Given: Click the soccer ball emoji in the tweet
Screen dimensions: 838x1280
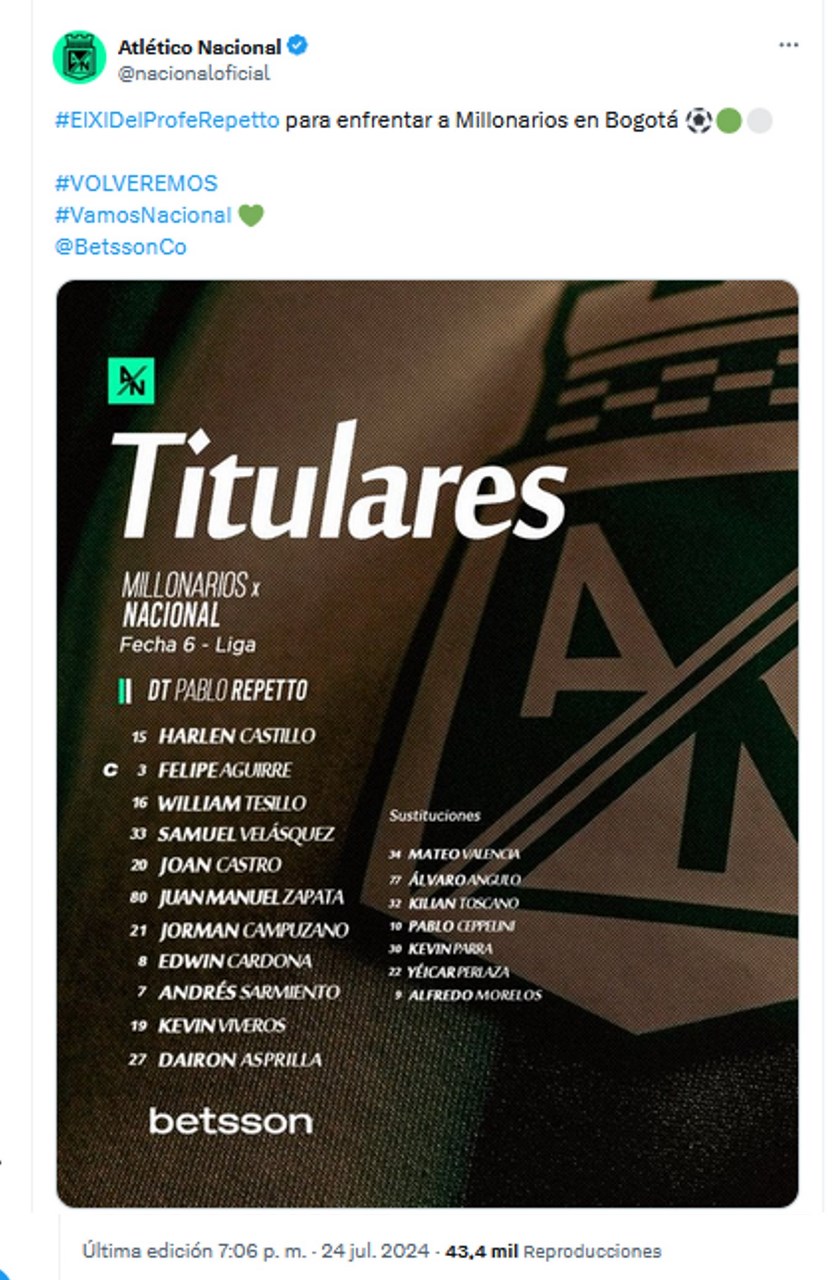Looking at the screenshot, I should (699, 122).
